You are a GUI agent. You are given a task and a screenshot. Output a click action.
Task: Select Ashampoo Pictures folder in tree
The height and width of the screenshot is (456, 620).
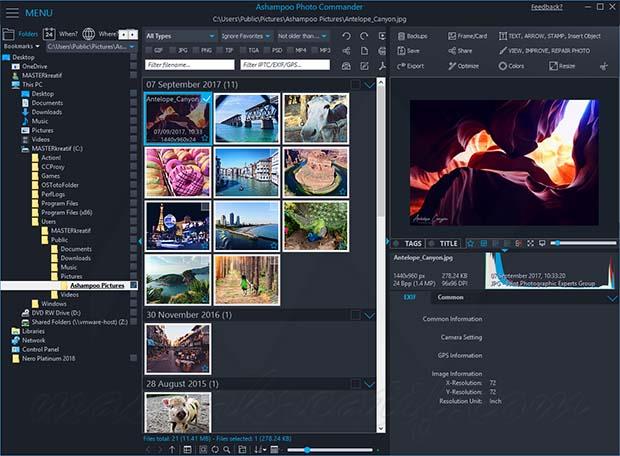pos(97,286)
